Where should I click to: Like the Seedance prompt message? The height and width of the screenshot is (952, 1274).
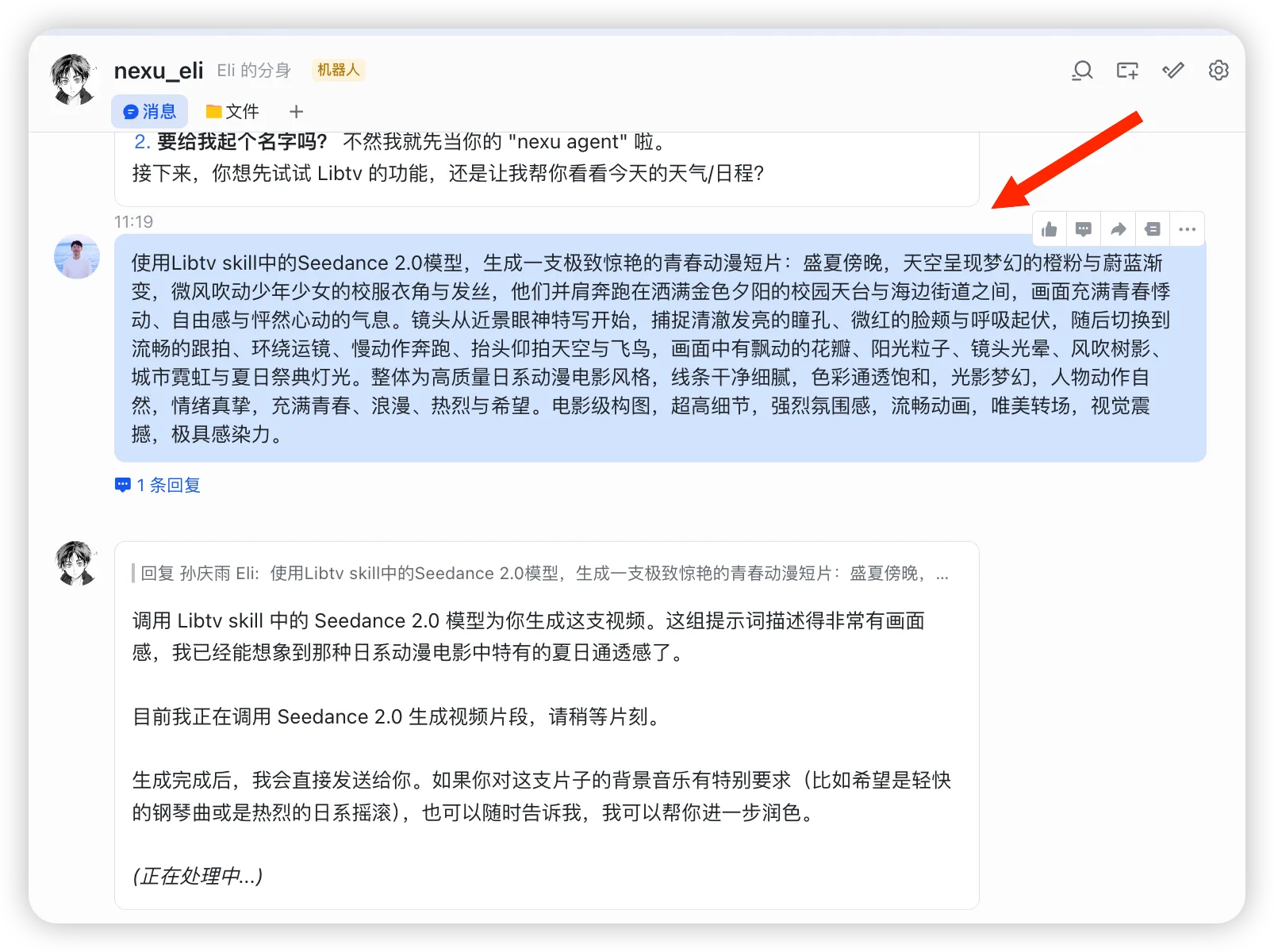1049,228
